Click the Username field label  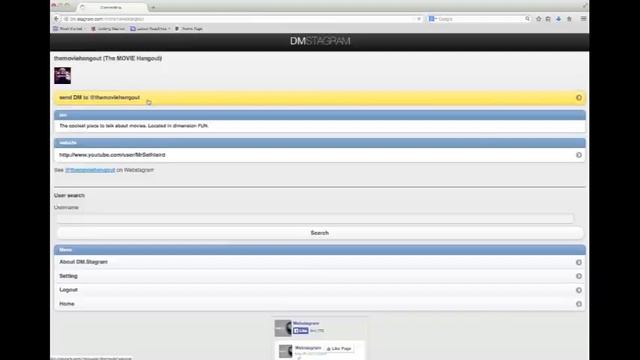pos(66,207)
